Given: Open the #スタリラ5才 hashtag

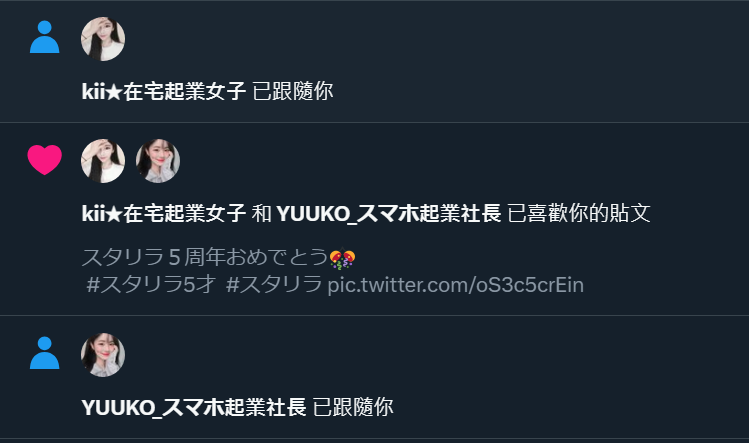Looking at the screenshot, I should [151, 285].
